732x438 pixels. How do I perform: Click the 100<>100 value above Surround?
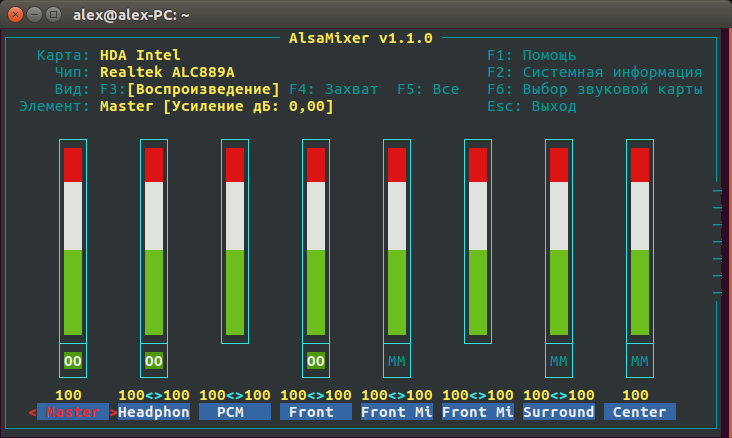(559, 395)
